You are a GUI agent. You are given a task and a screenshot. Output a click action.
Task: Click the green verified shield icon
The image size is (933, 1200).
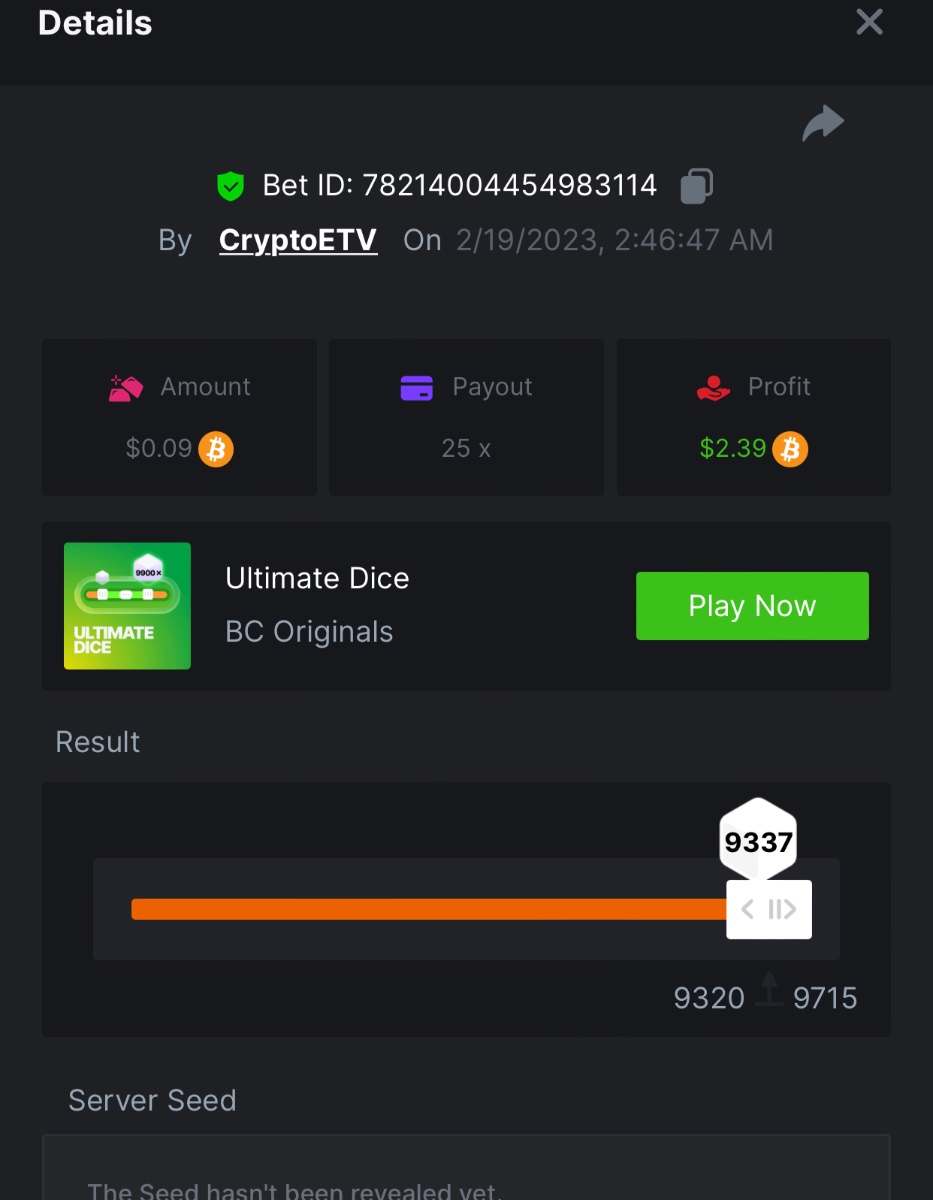tap(231, 186)
